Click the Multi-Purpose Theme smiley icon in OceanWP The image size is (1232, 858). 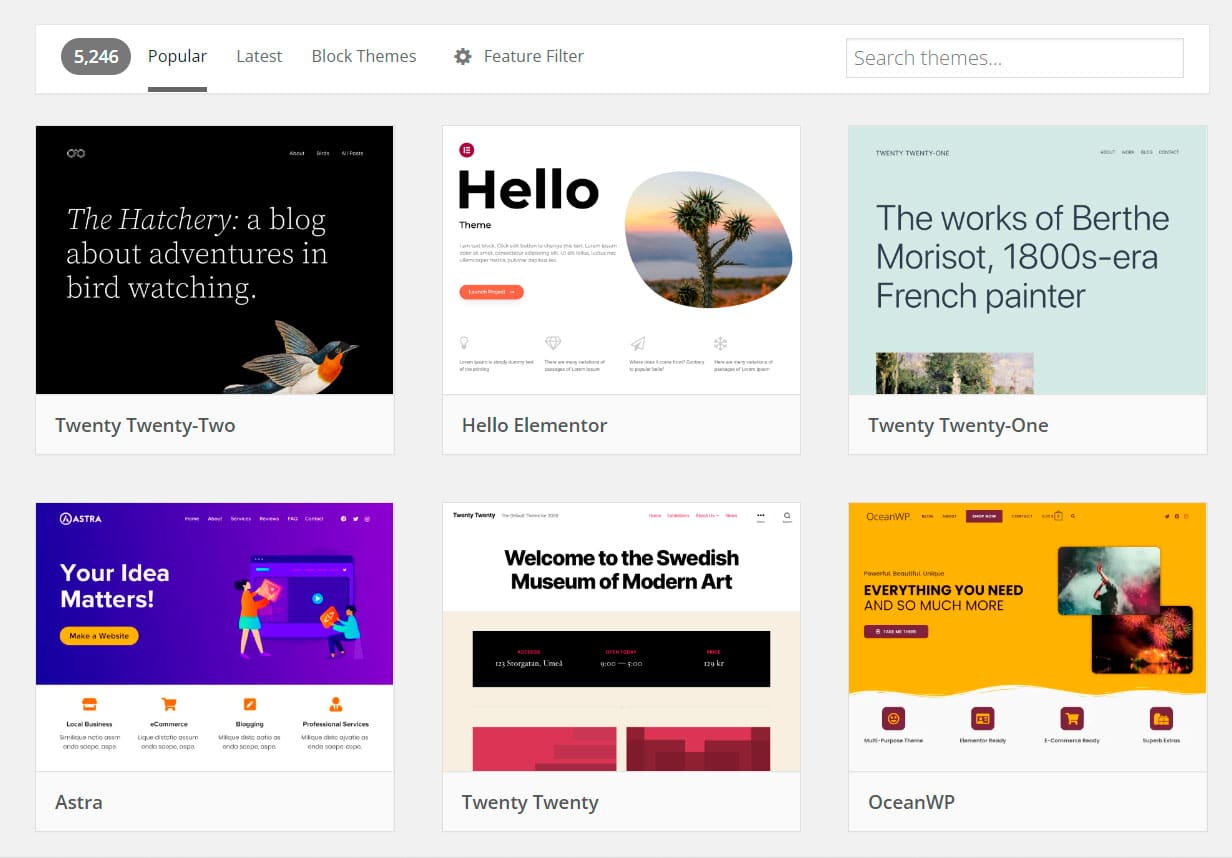pyautogui.click(x=894, y=718)
